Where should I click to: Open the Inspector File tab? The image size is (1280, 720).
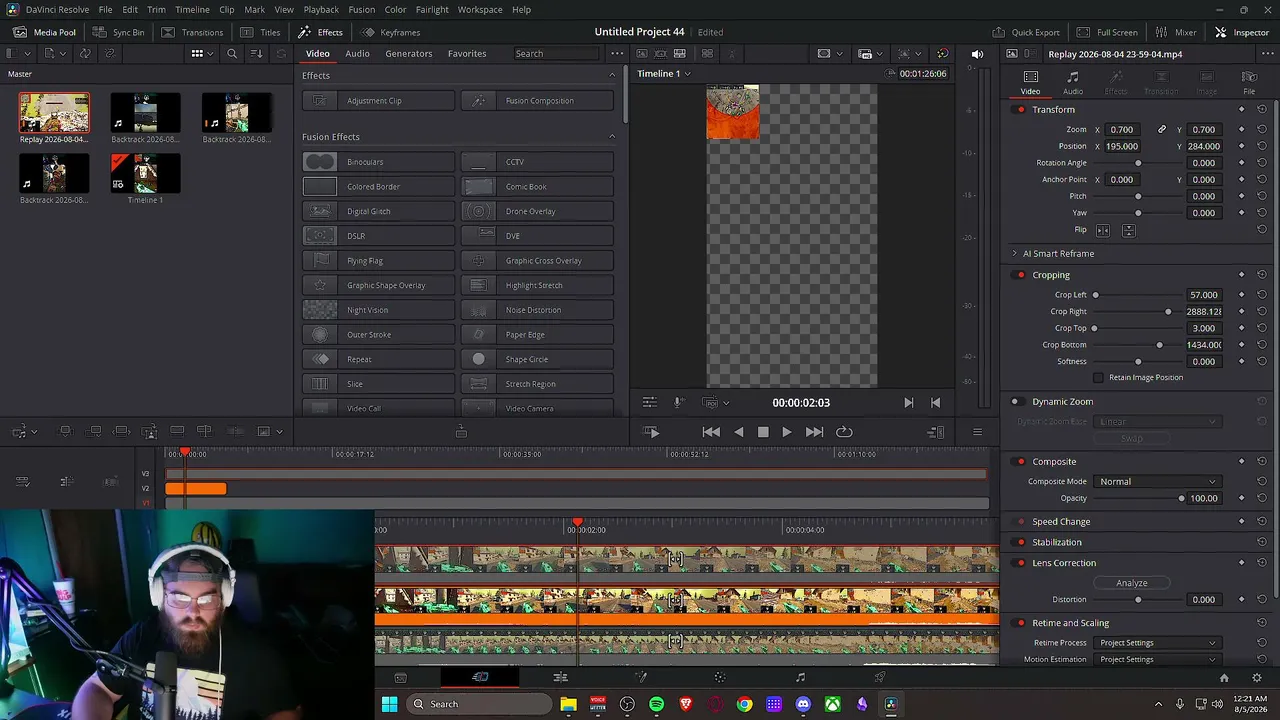point(1249,83)
